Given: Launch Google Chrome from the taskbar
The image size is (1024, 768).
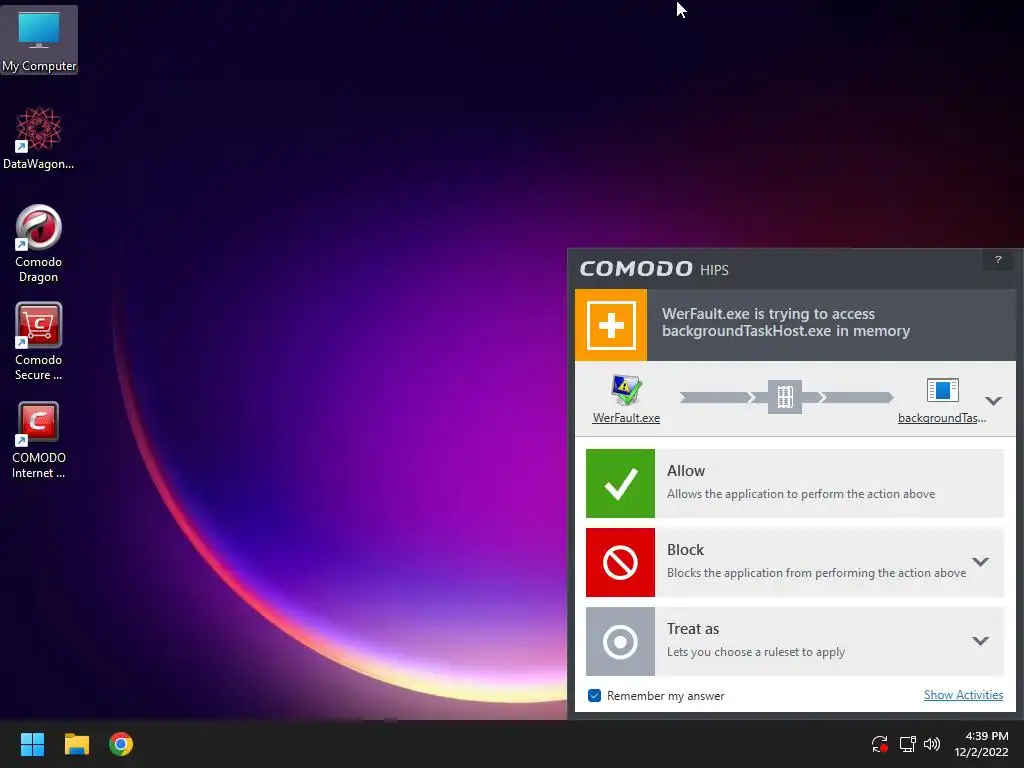Looking at the screenshot, I should (x=121, y=744).
